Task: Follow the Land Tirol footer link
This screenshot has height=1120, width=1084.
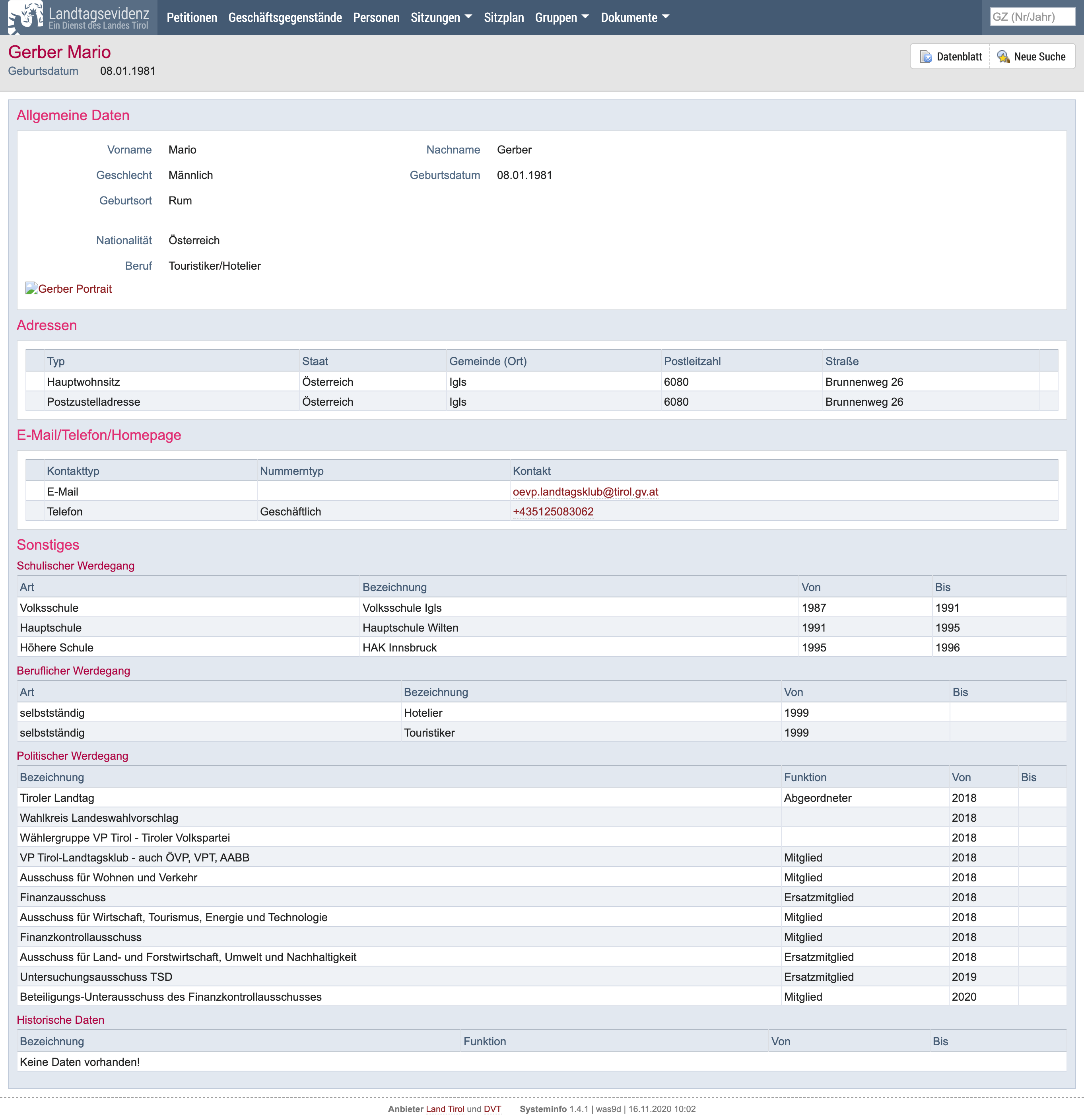Action: pos(445,1109)
